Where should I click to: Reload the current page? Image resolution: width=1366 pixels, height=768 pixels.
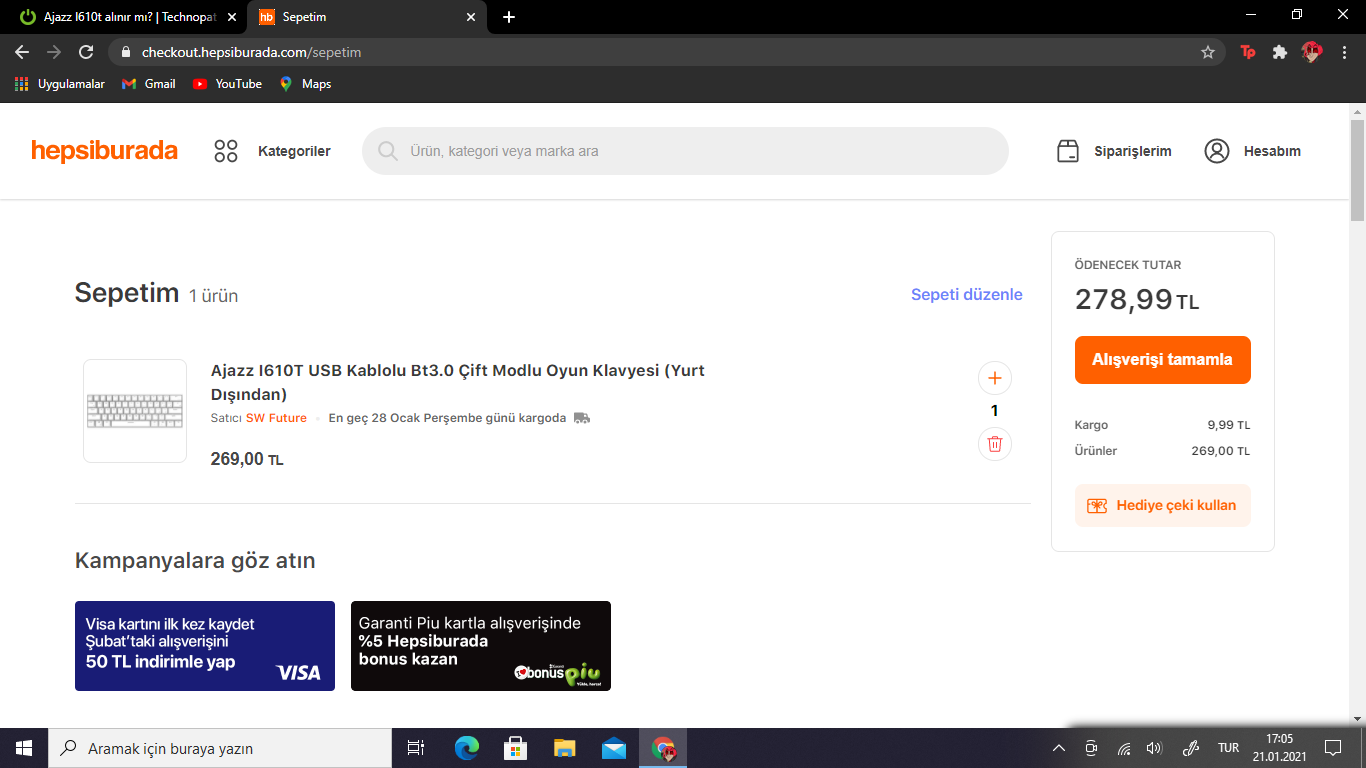[86, 52]
